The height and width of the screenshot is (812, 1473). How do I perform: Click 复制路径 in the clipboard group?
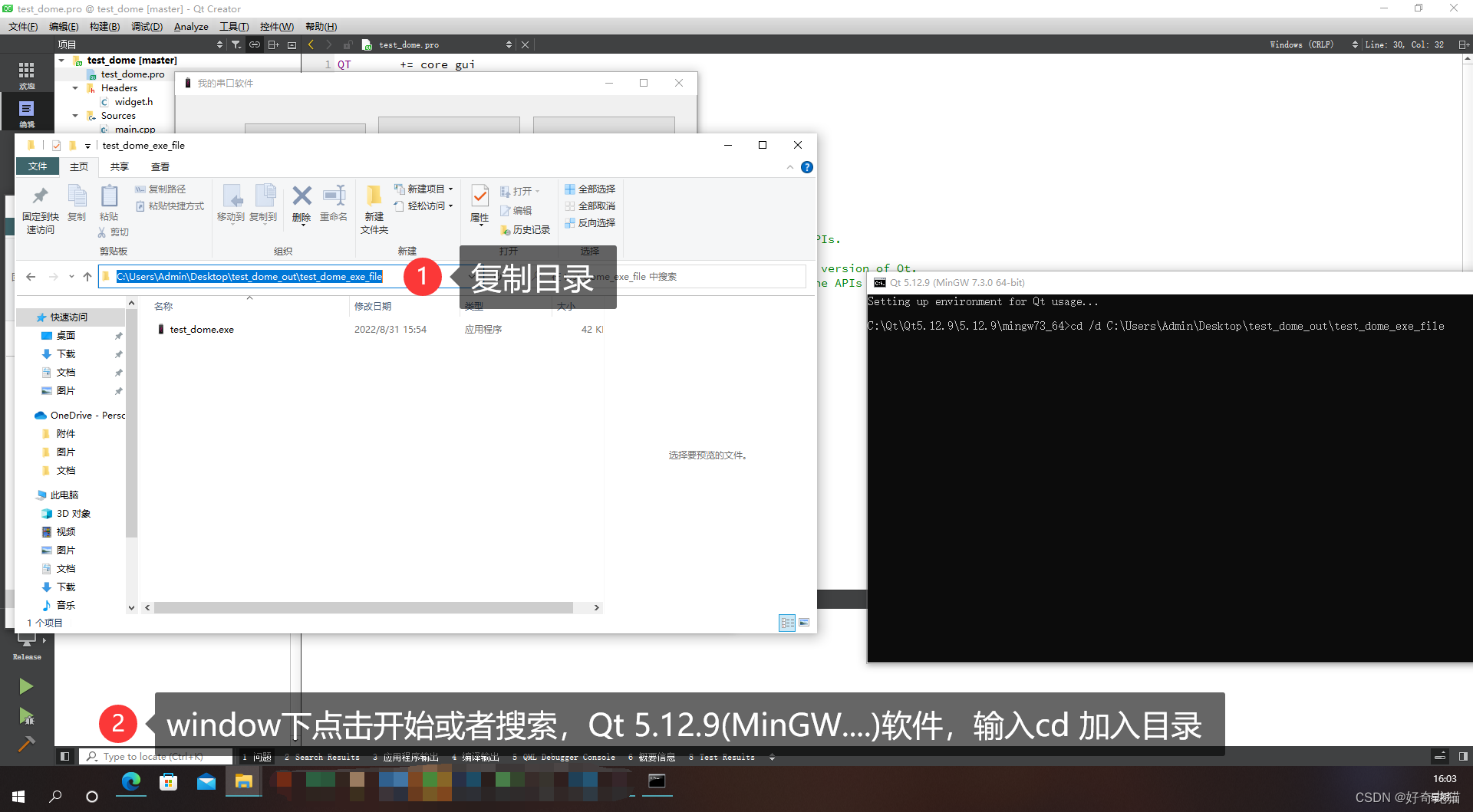click(x=161, y=189)
